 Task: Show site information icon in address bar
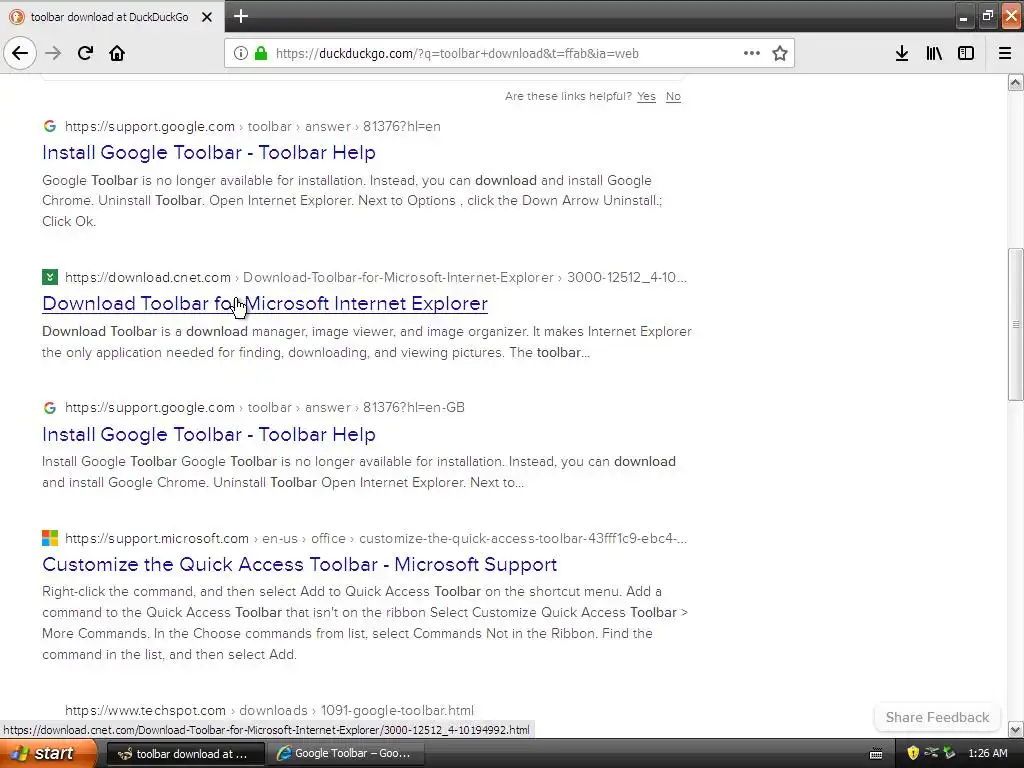click(240, 53)
